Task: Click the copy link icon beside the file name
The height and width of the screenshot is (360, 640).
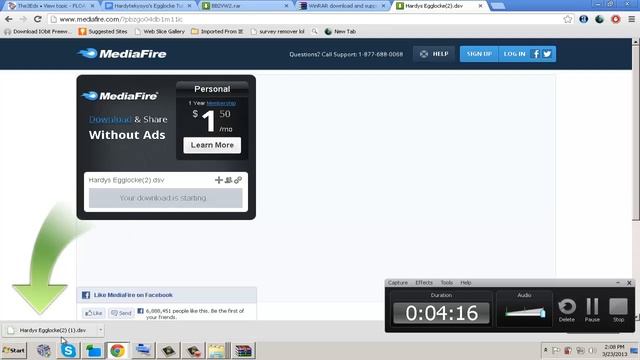Action: (238, 180)
